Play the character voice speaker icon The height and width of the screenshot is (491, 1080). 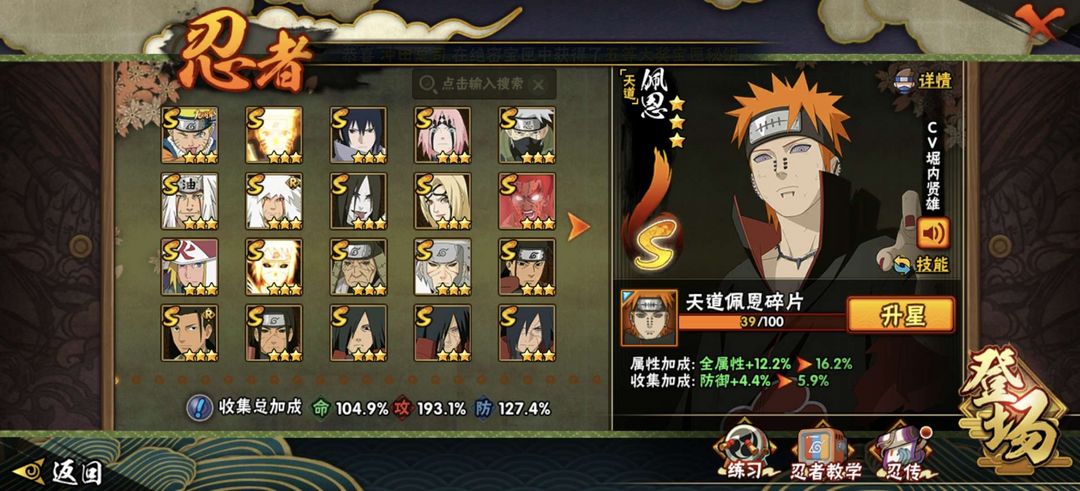[x=933, y=233]
